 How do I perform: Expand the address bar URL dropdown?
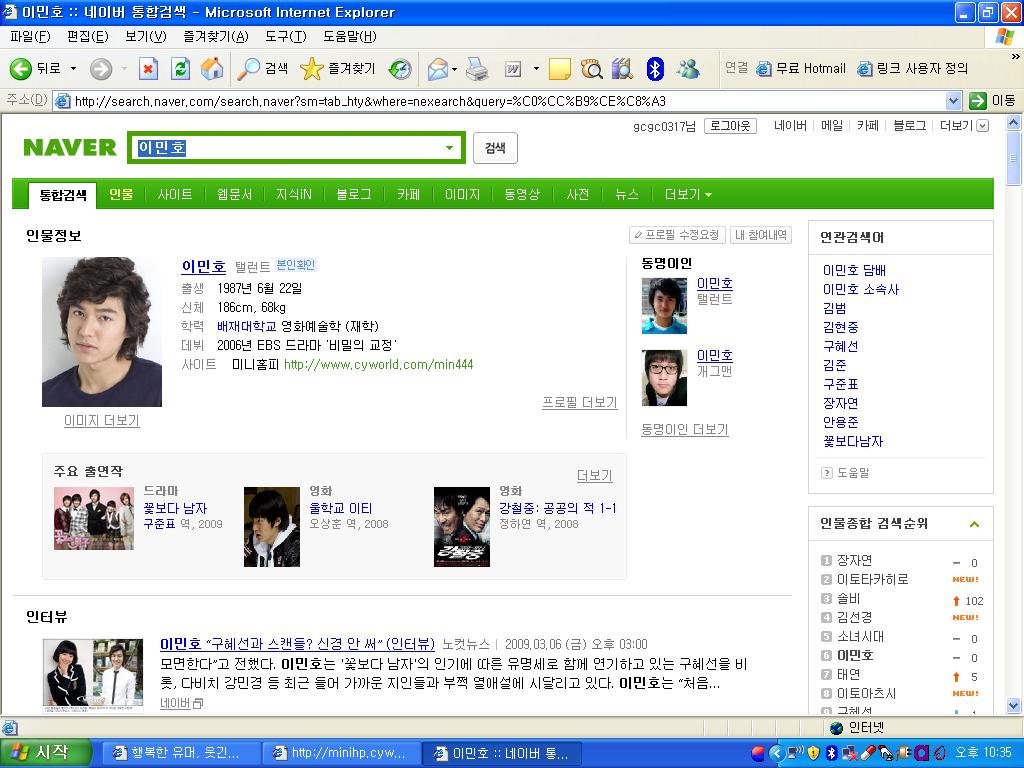(953, 100)
